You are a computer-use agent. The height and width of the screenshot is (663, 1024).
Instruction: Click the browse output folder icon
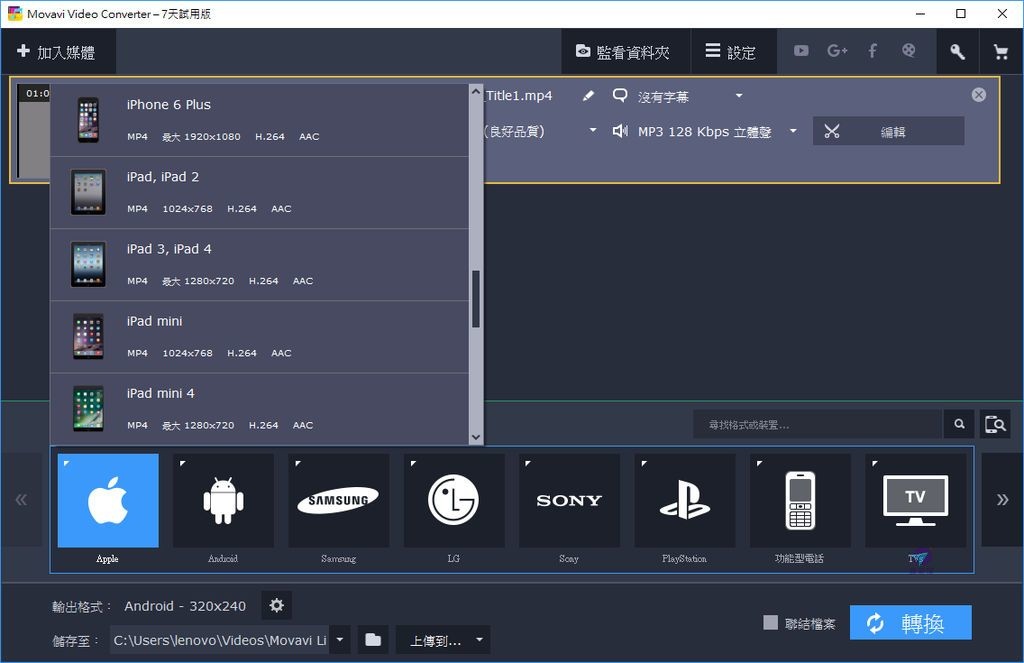pos(373,639)
